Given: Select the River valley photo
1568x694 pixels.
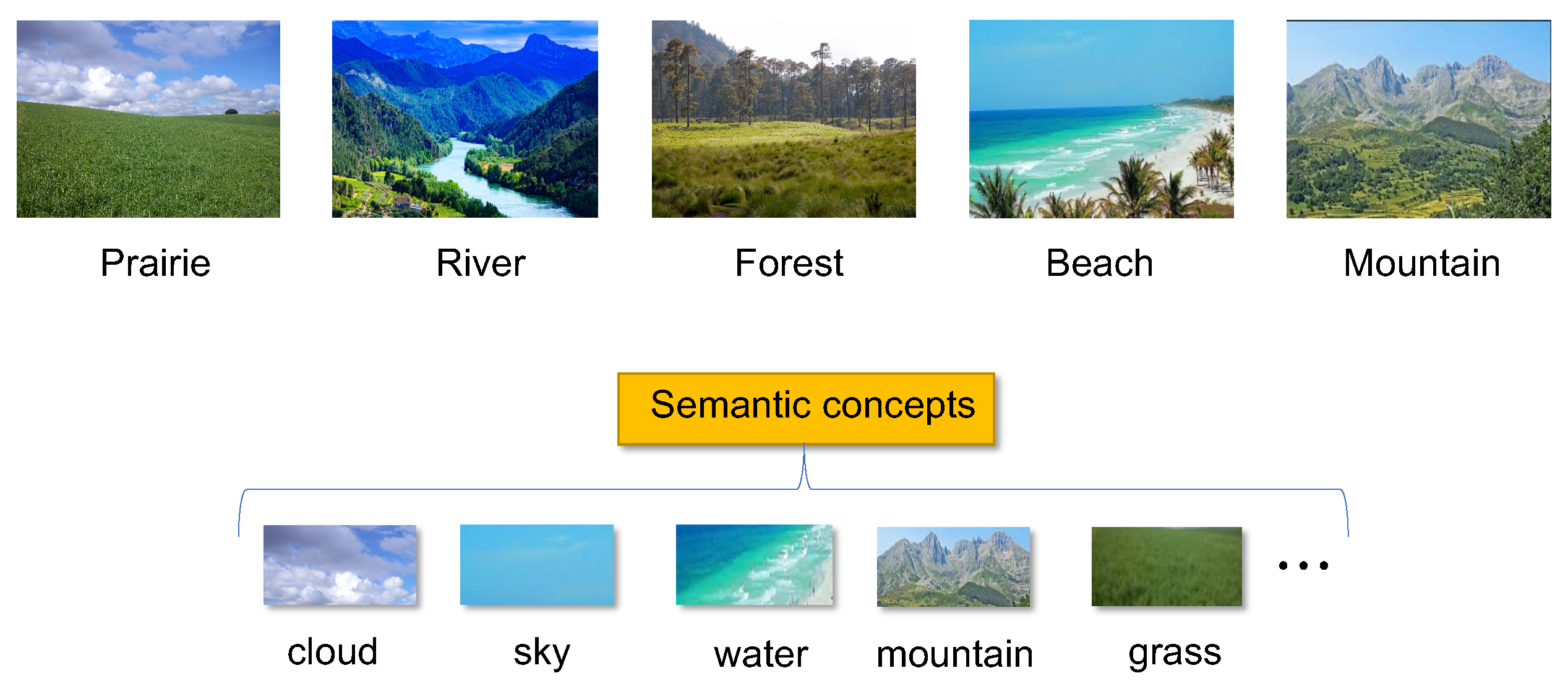Looking at the screenshot, I should [x=465, y=119].
